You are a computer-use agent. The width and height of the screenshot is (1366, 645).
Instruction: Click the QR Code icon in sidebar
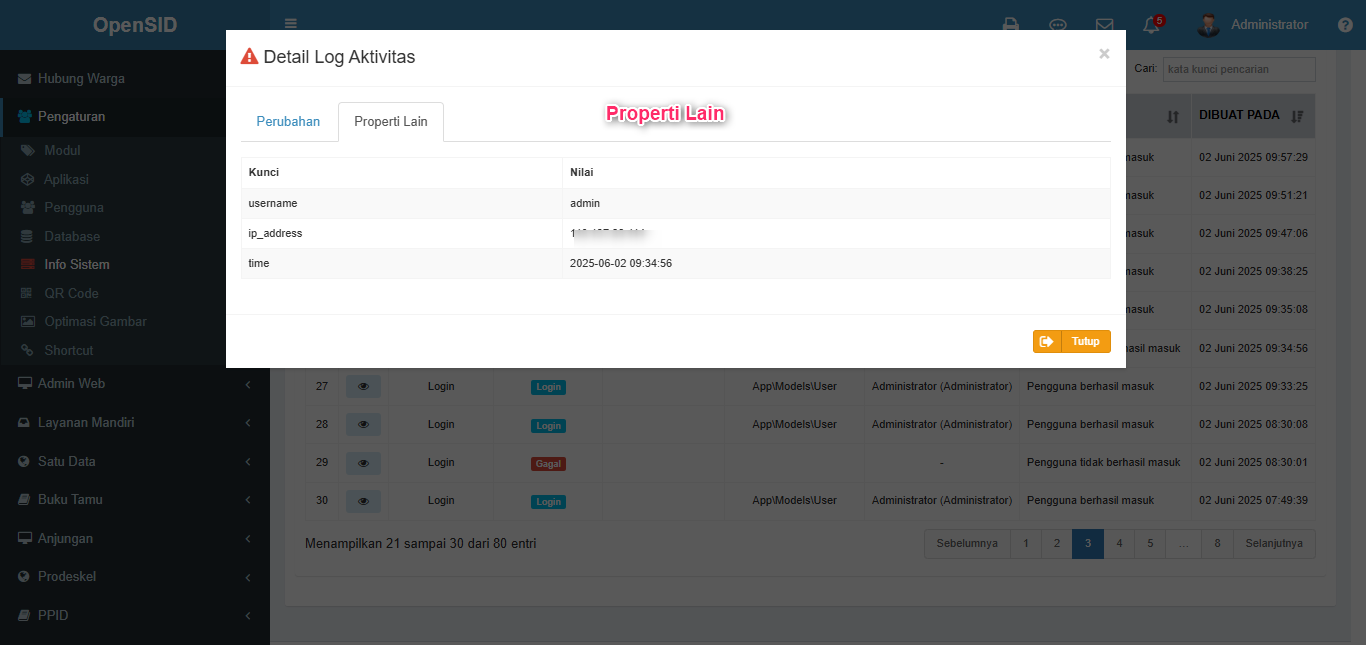click(x=27, y=293)
